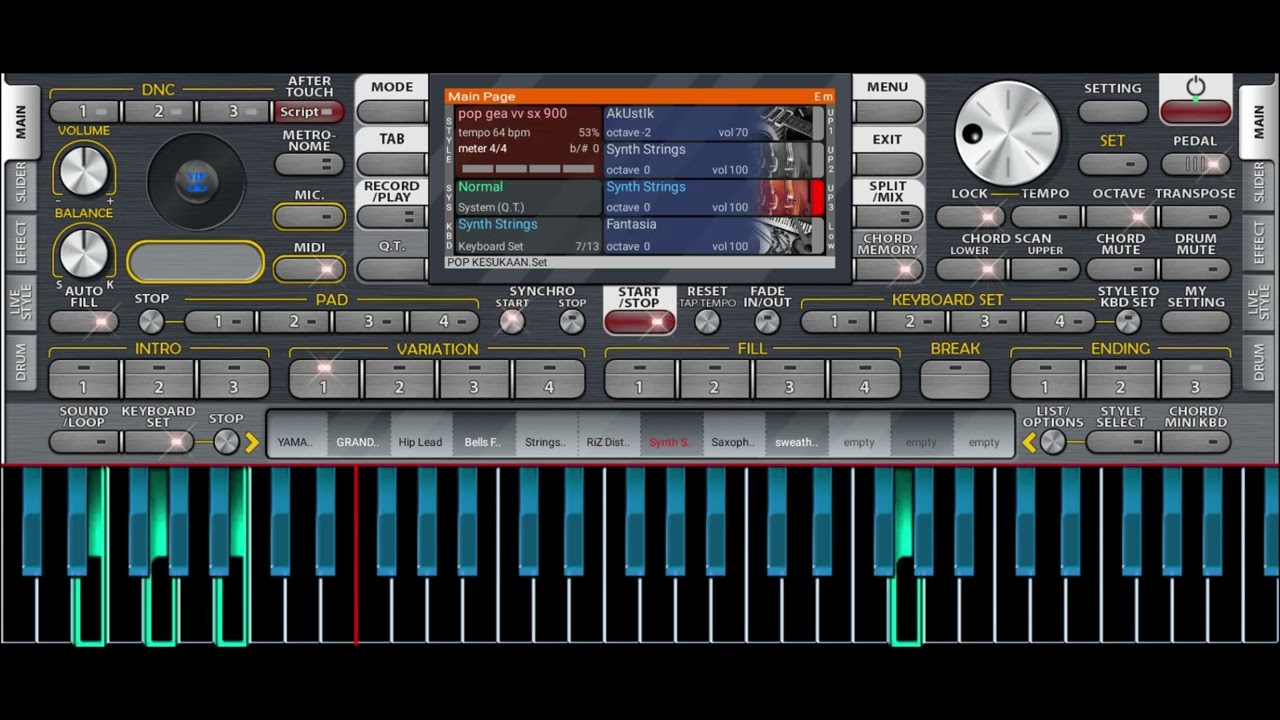Open the MENU button
The width and height of the screenshot is (1280, 720).
click(888, 112)
